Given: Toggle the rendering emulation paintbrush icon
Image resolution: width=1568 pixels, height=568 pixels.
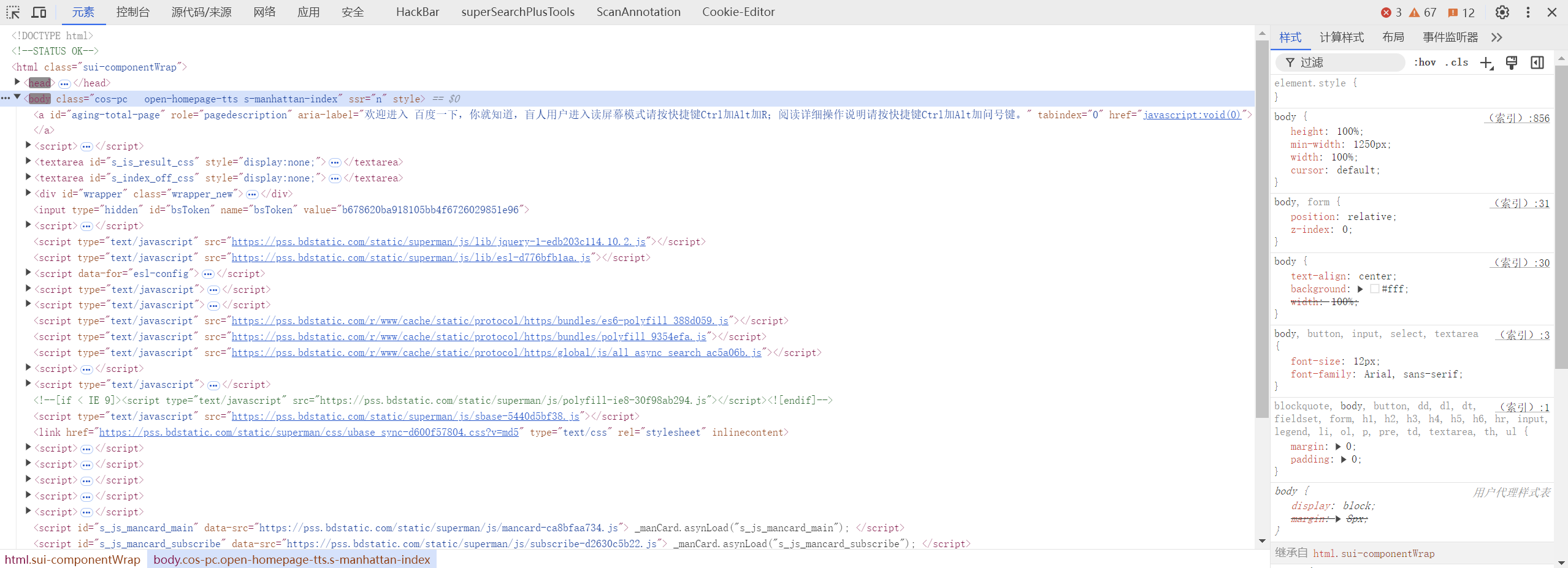Looking at the screenshot, I should point(1512,62).
